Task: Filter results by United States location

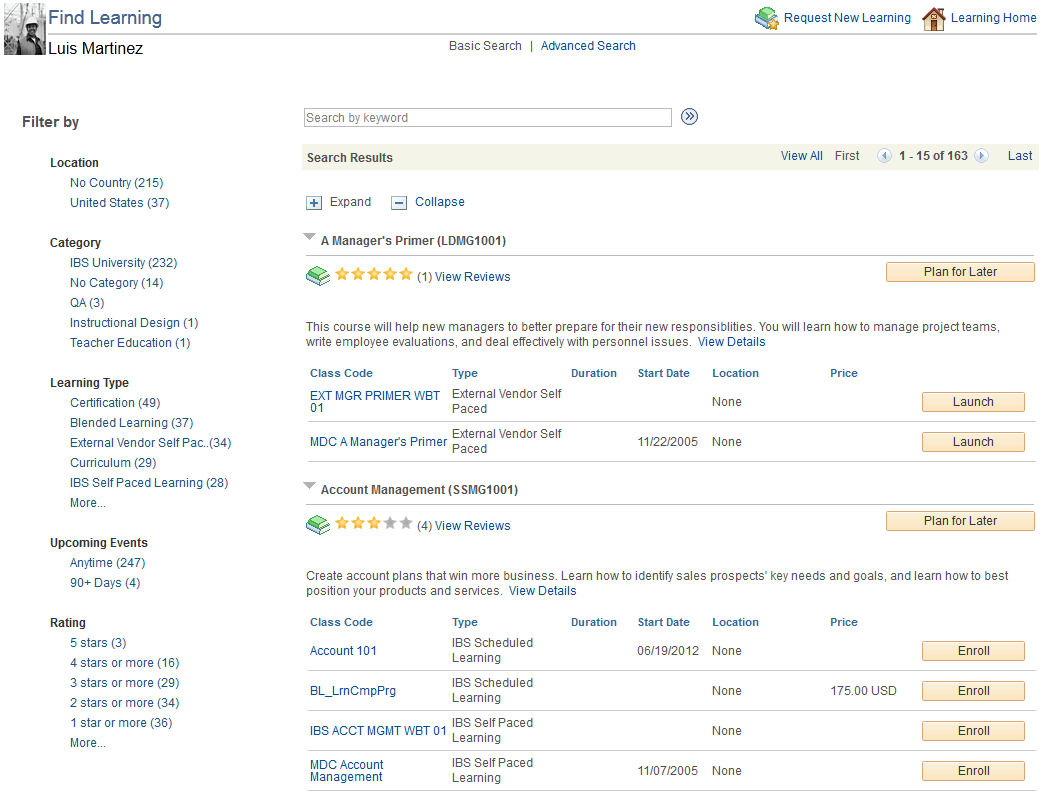Action: point(119,202)
